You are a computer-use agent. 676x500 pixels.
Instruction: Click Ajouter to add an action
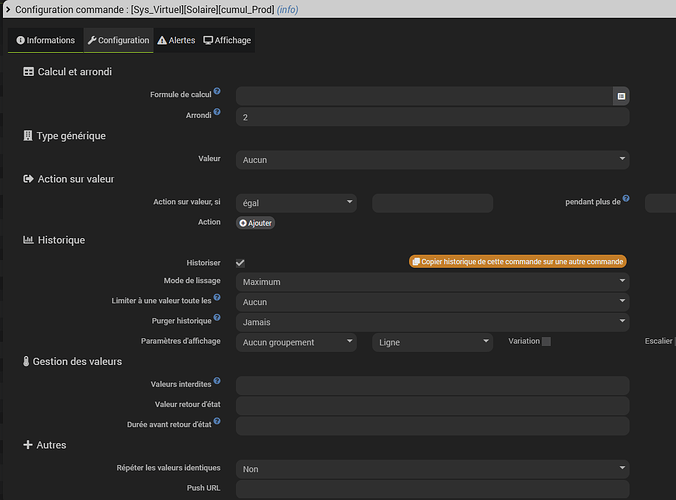click(255, 223)
